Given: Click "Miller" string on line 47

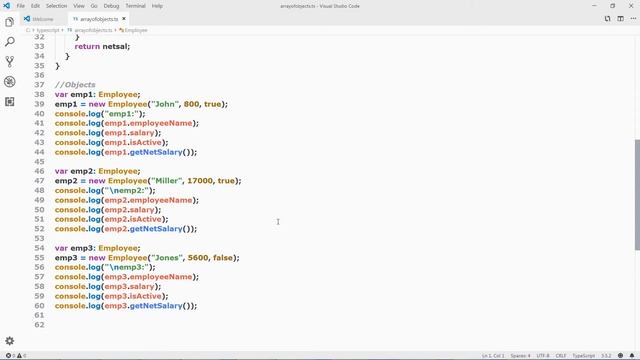Looking at the screenshot, I should (x=166, y=181).
